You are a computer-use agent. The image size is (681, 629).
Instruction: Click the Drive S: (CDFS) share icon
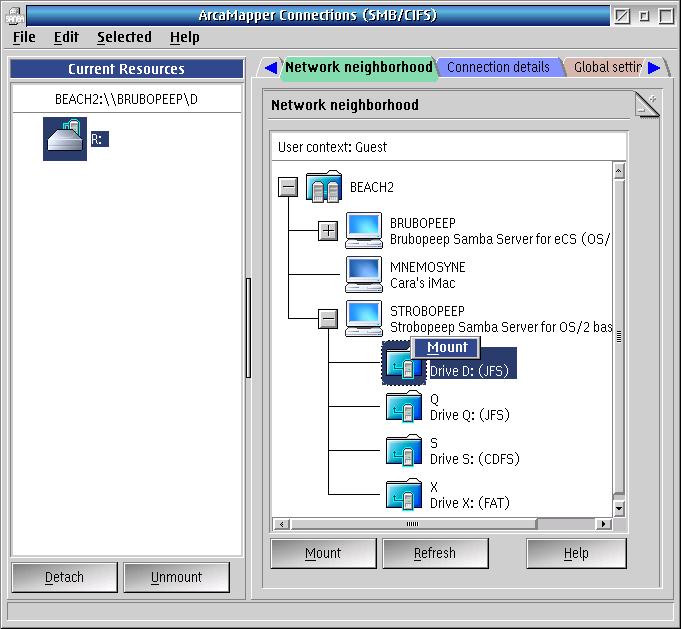(x=404, y=450)
